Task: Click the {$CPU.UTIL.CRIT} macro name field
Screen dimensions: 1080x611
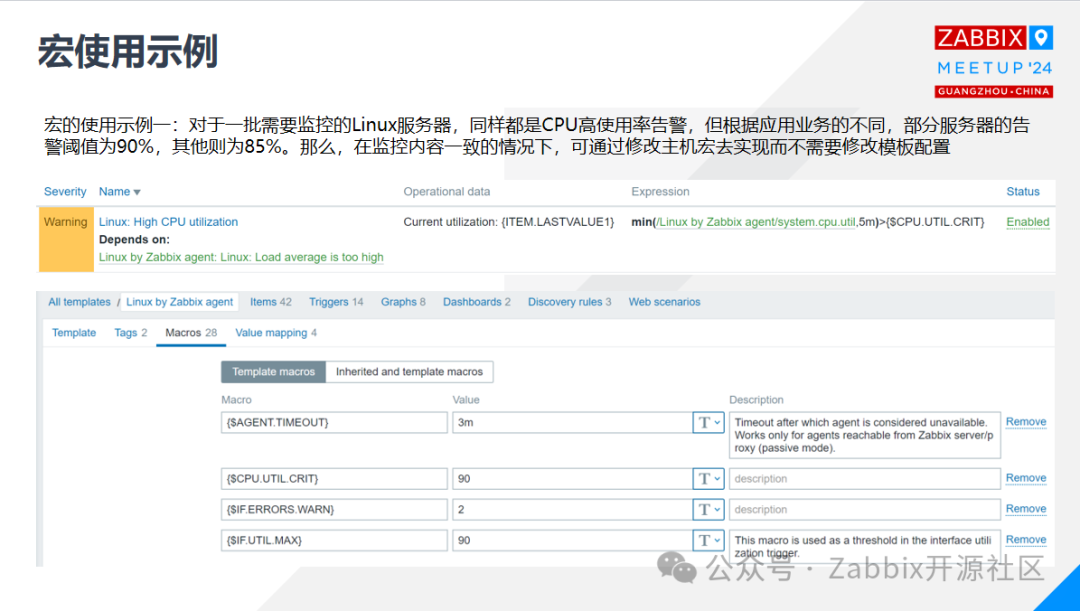Action: pos(334,479)
